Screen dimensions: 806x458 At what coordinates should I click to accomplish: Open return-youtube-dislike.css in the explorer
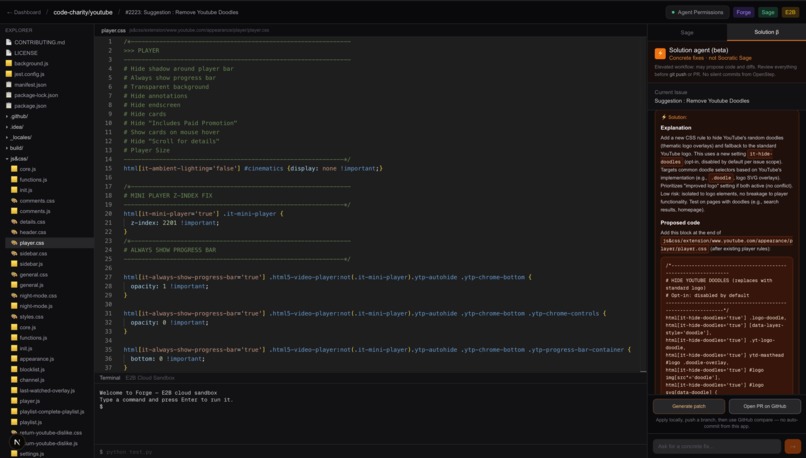49,432
